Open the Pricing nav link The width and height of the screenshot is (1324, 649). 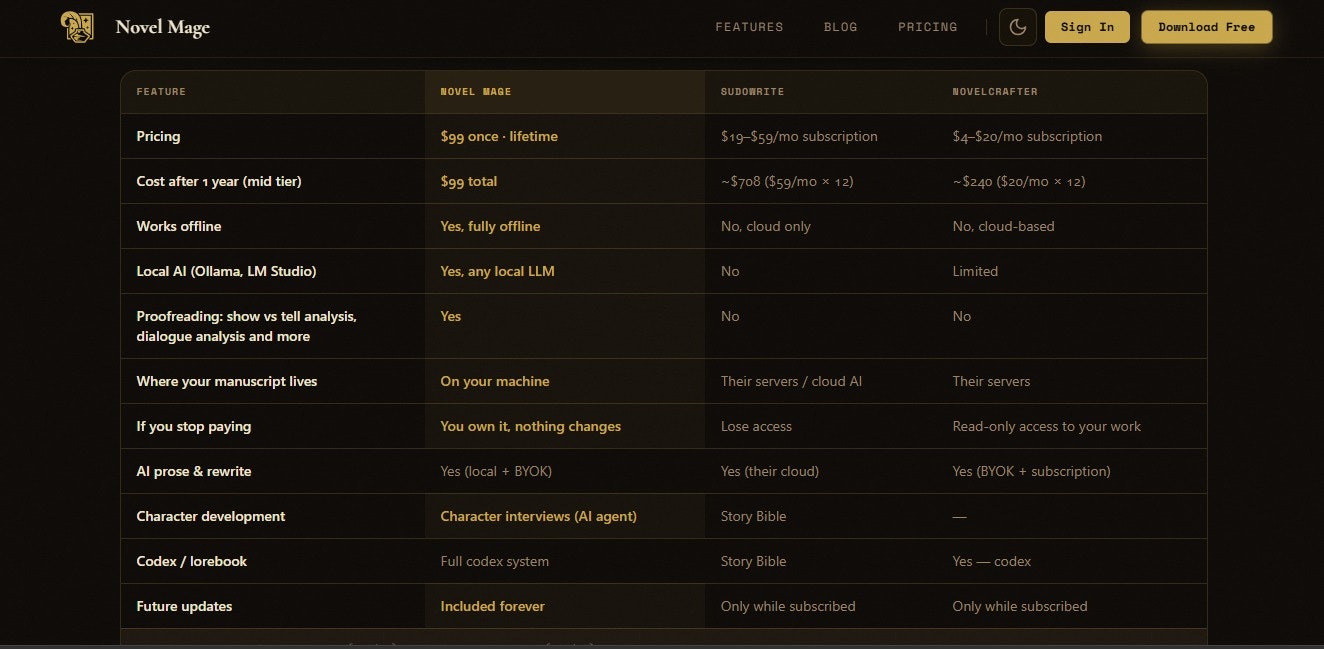click(927, 27)
